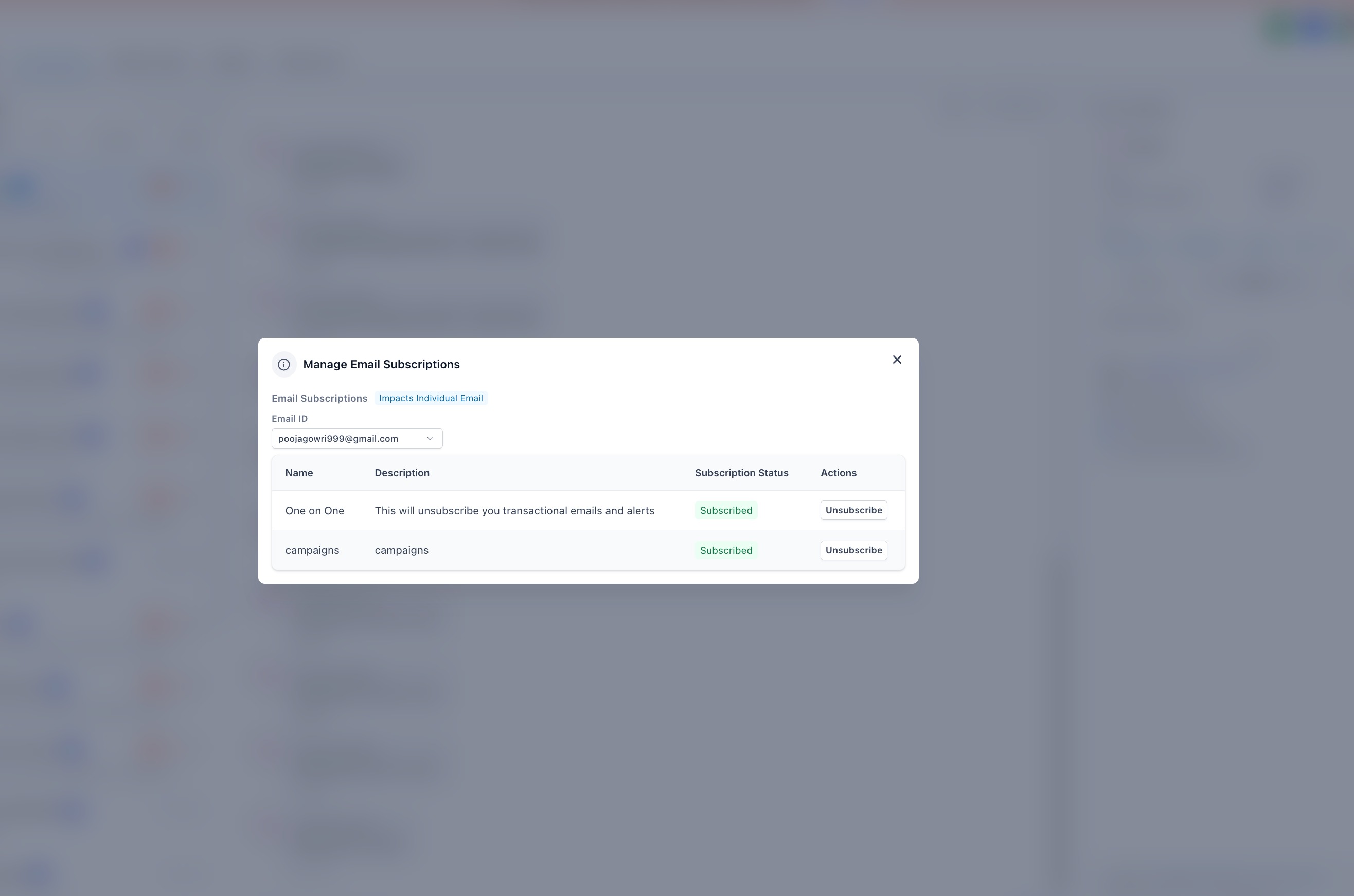1354x896 pixels.
Task: Unsubscribe from One on One emails
Action: [x=853, y=510]
